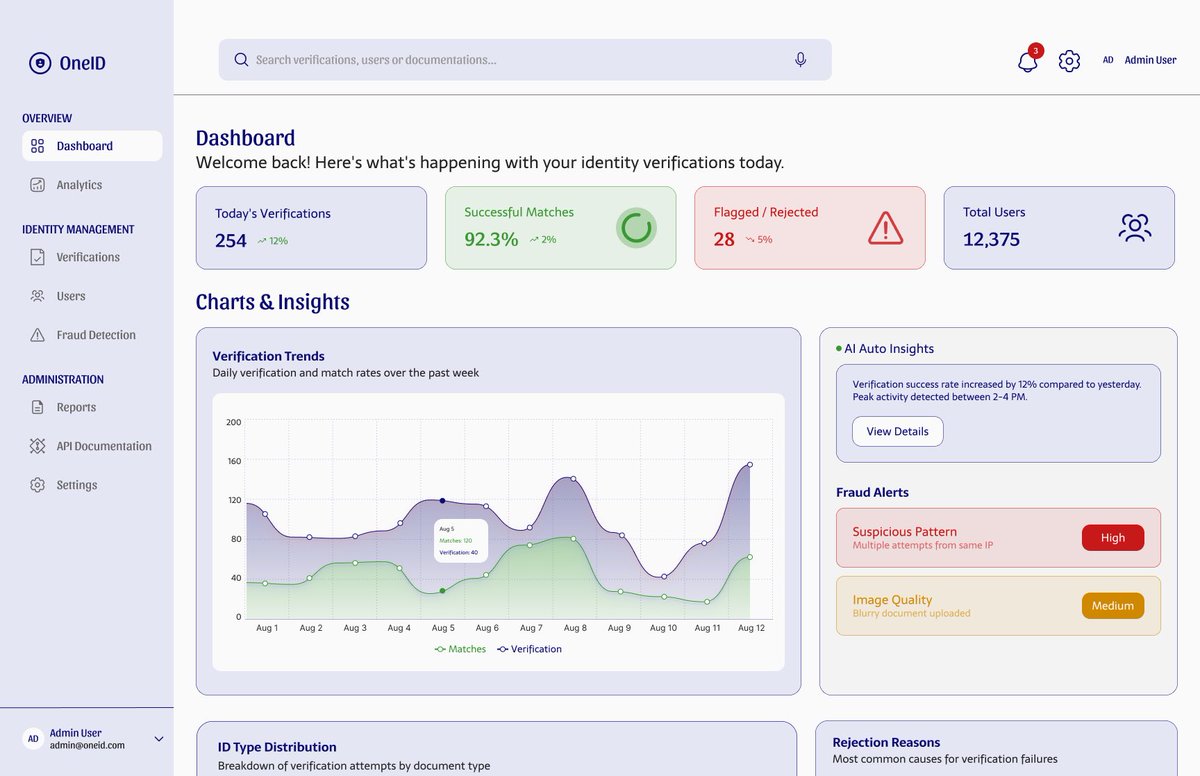The image size is (1200, 776).
Task: Click the High severity badge
Action: click(x=1113, y=538)
